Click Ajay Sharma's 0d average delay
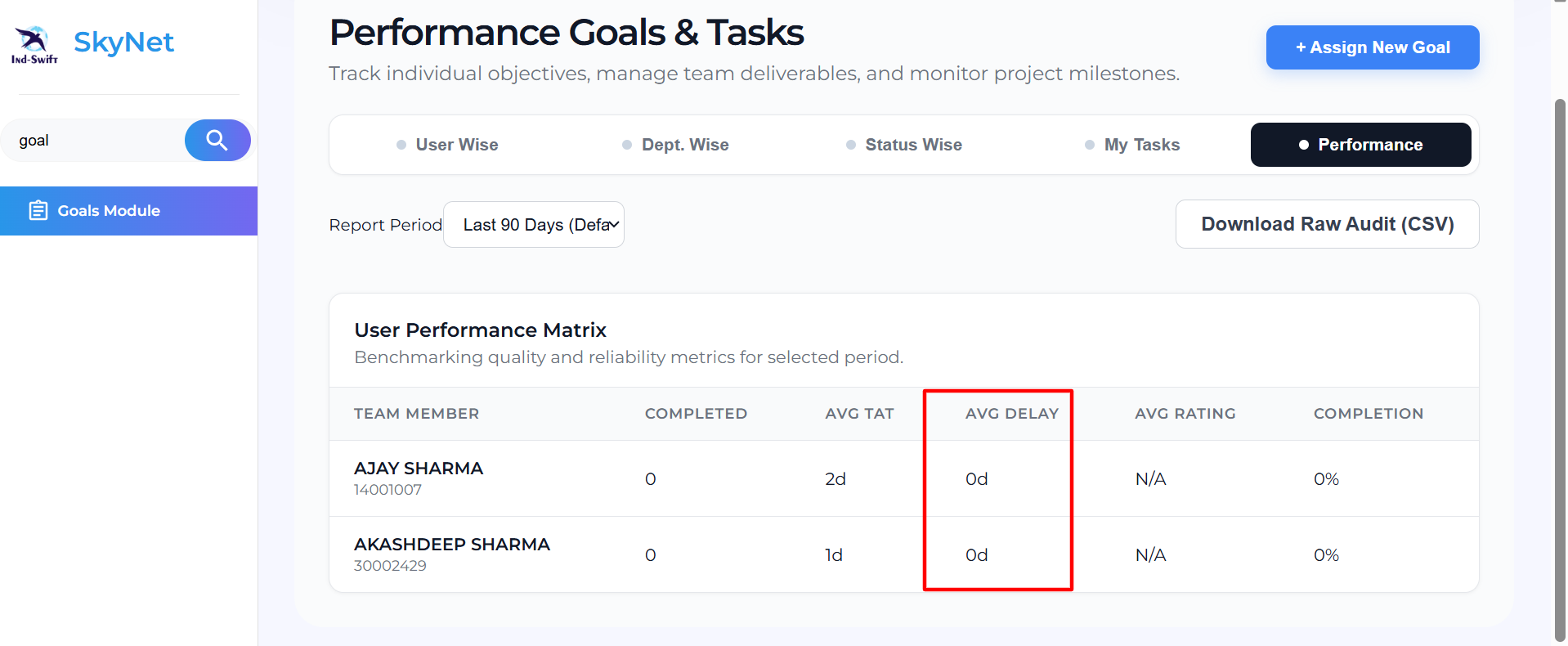 click(977, 479)
